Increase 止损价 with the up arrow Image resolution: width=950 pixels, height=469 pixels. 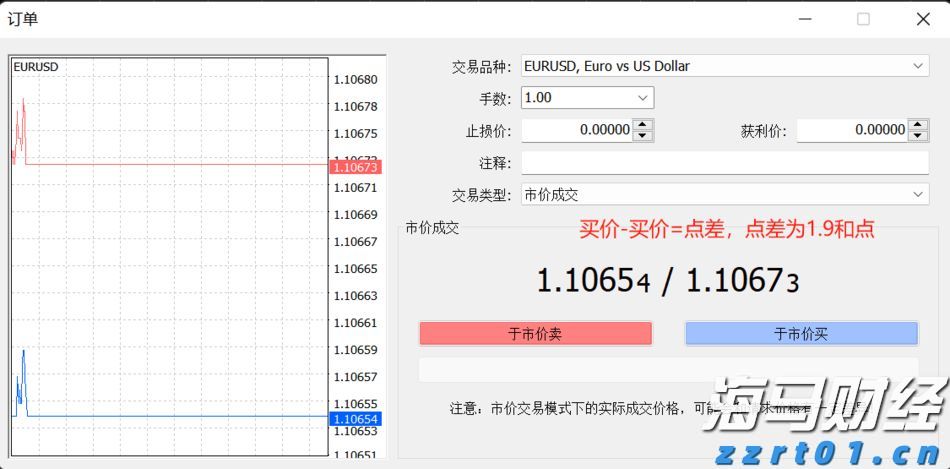coord(643,125)
